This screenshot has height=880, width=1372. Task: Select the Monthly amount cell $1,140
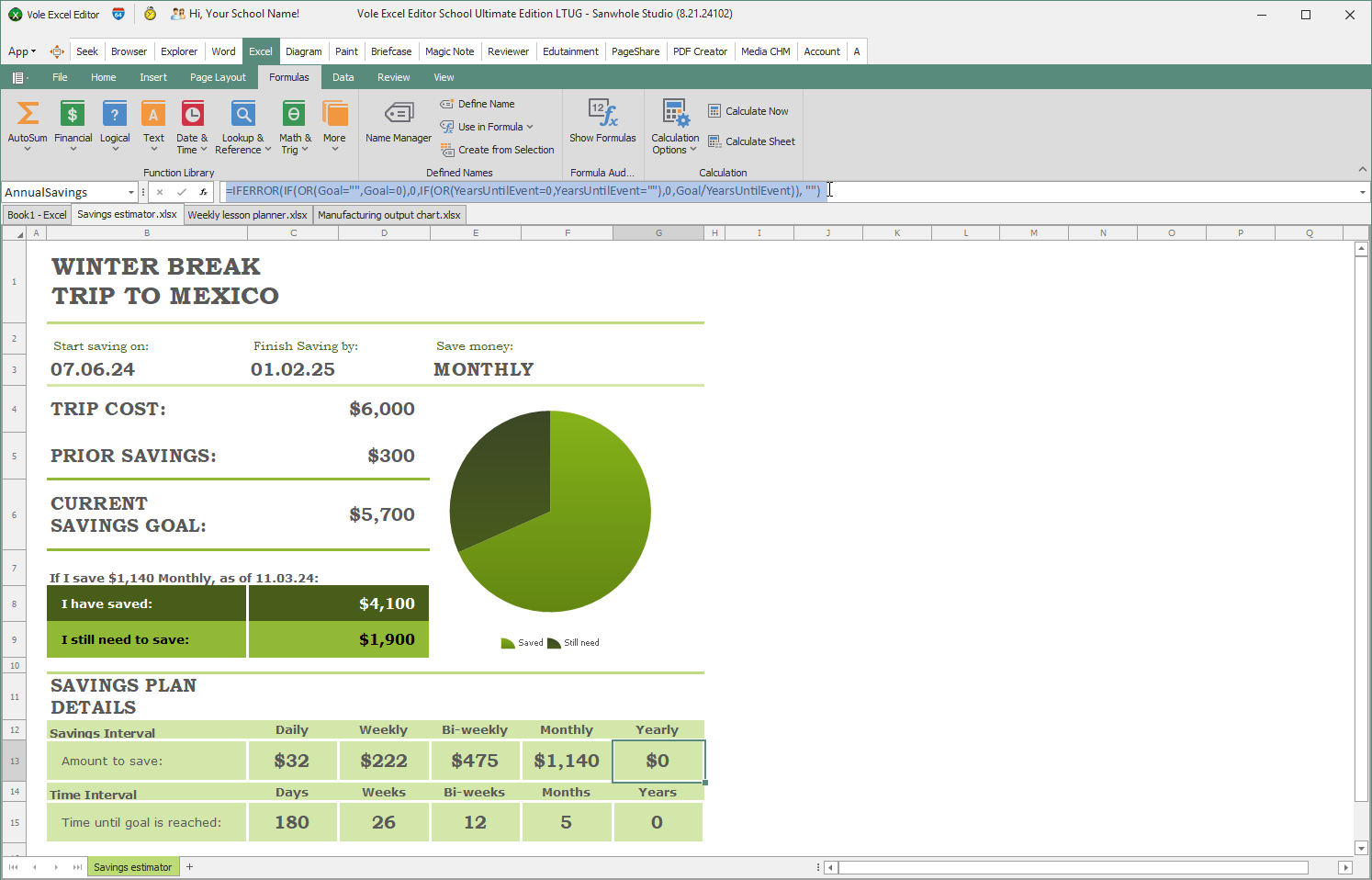[567, 761]
